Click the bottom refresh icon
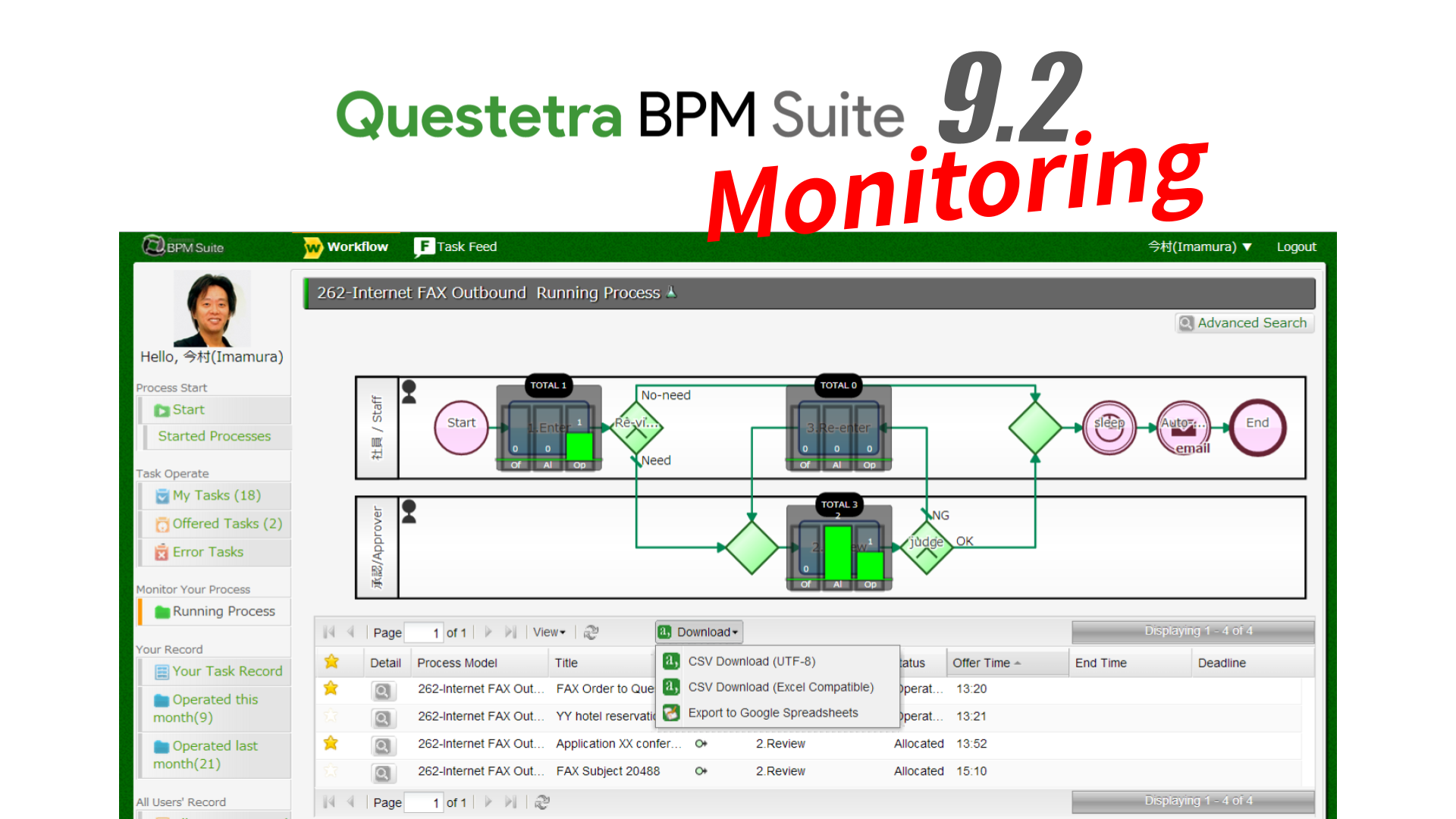This screenshot has height=819, width=1456. tap(542, 802)
